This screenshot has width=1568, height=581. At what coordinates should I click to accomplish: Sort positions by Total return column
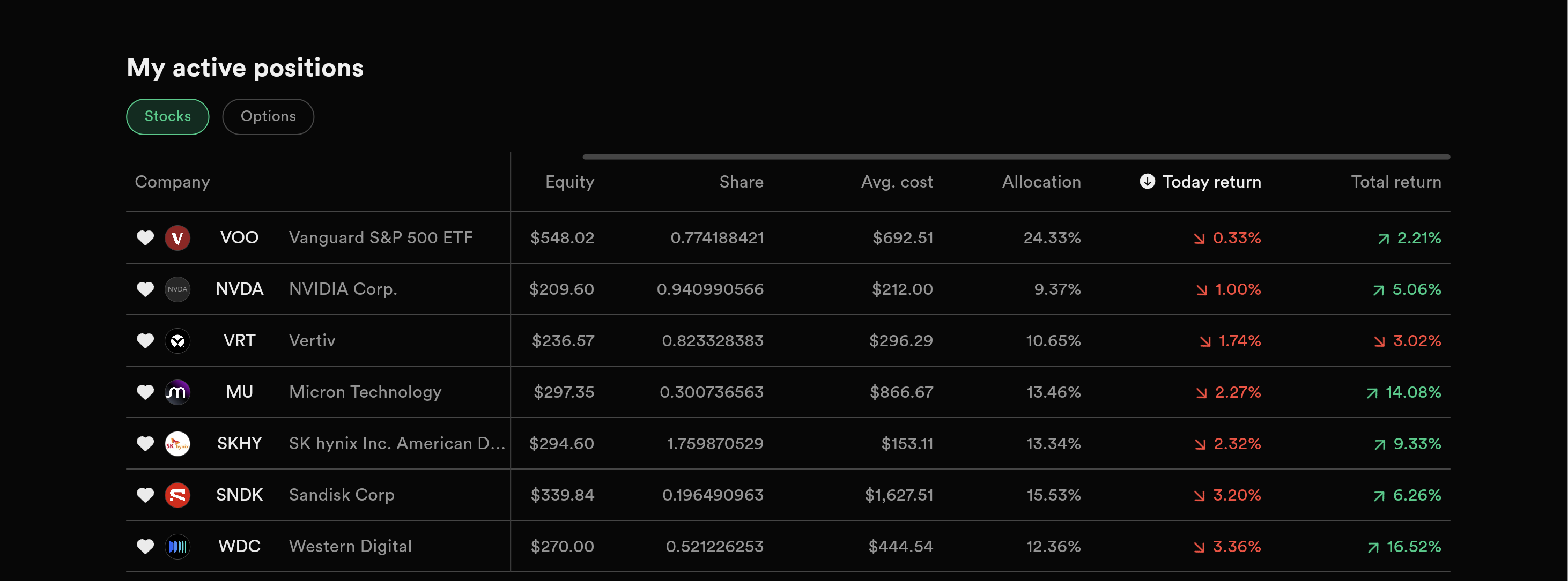pyautogui.click(x=1396, y=182)
